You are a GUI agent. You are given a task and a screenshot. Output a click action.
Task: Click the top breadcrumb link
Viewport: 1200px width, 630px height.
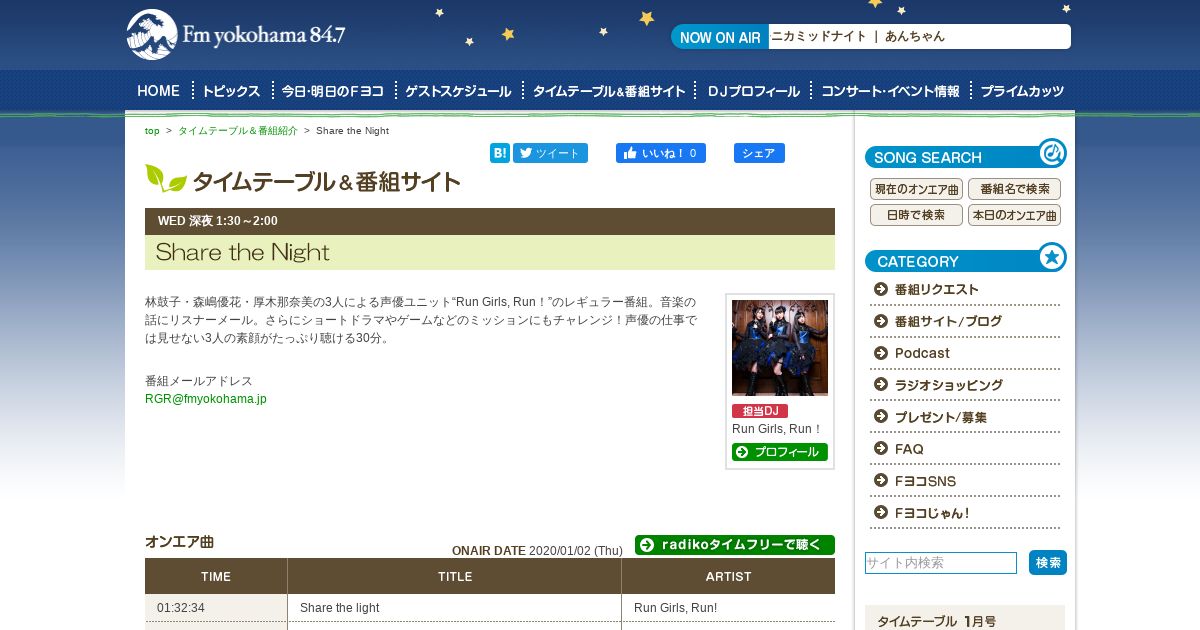click(152, 131)
